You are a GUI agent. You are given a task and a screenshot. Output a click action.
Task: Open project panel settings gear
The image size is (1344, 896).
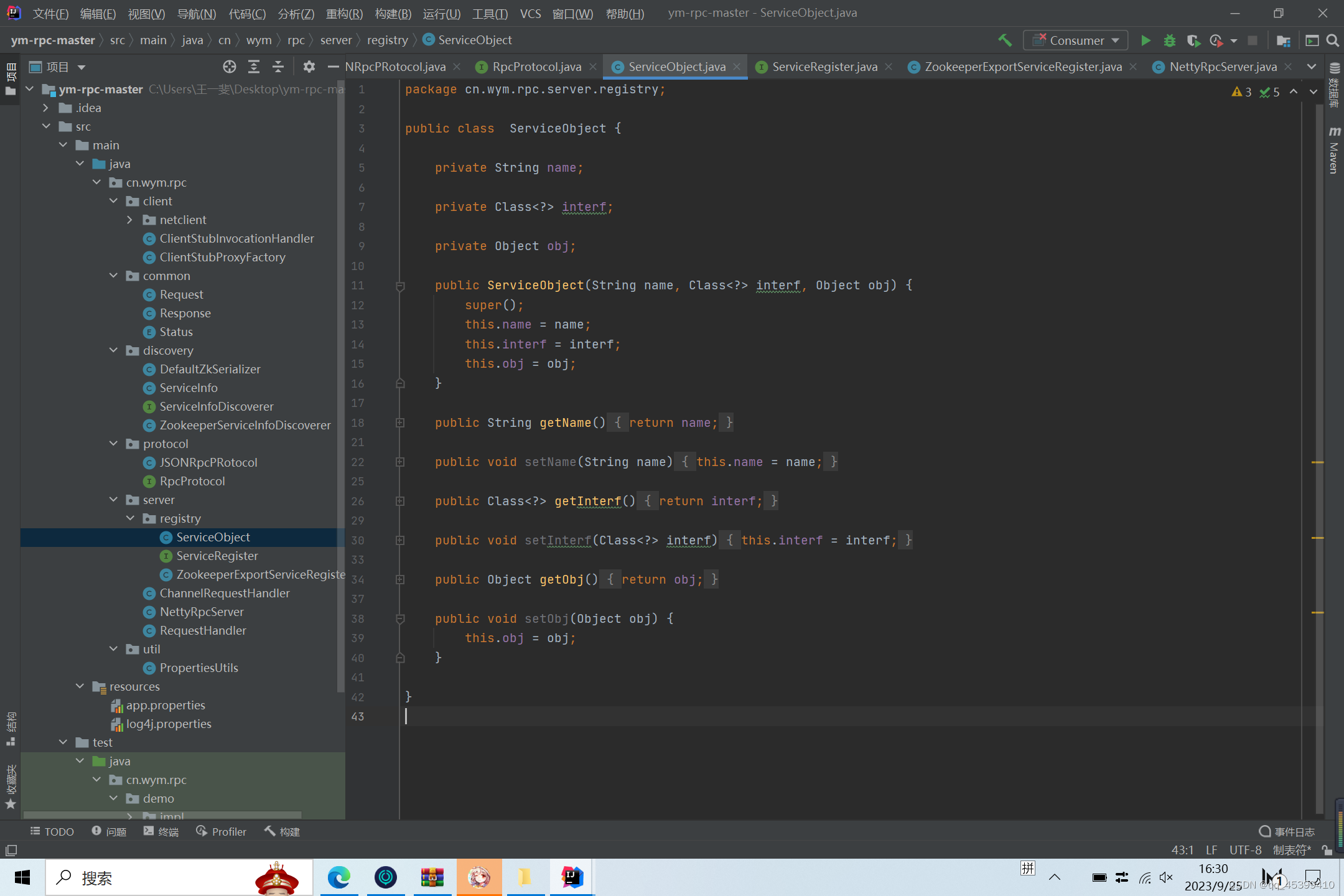coord(309,67)
